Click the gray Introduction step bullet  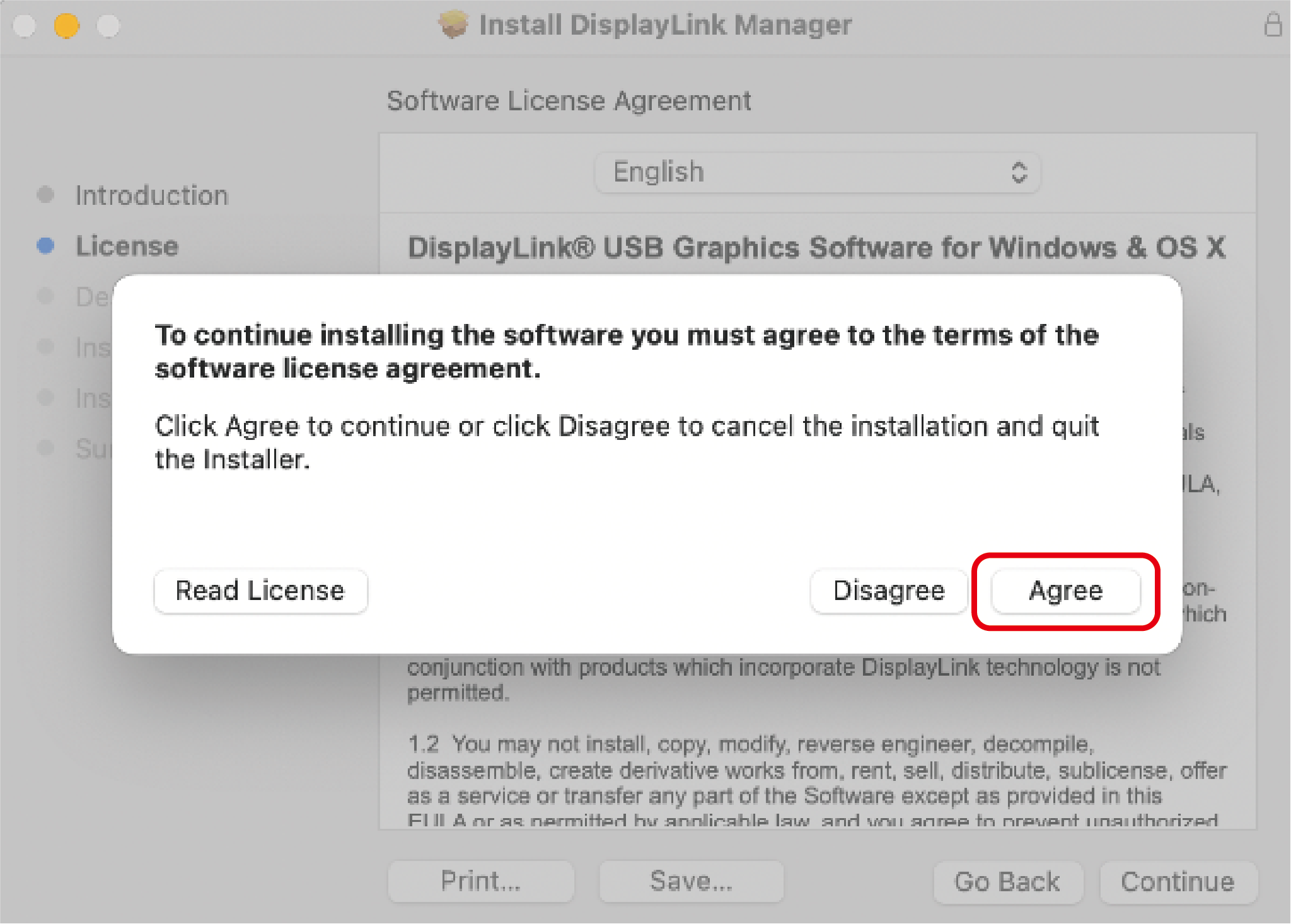(x=45, y=195)
